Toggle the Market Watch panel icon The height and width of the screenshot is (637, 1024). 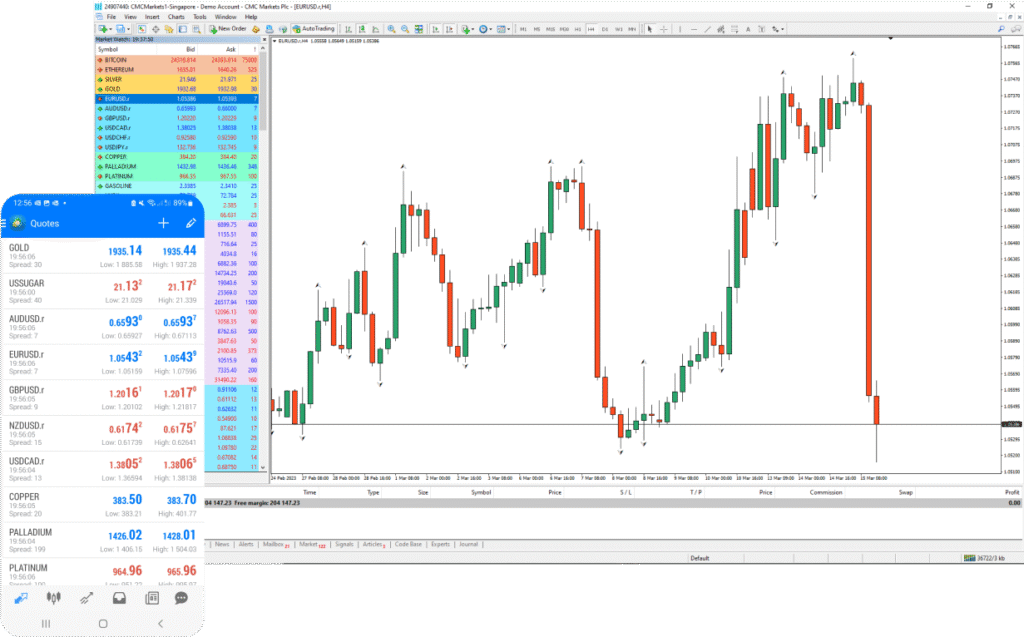tap(142, 29)
